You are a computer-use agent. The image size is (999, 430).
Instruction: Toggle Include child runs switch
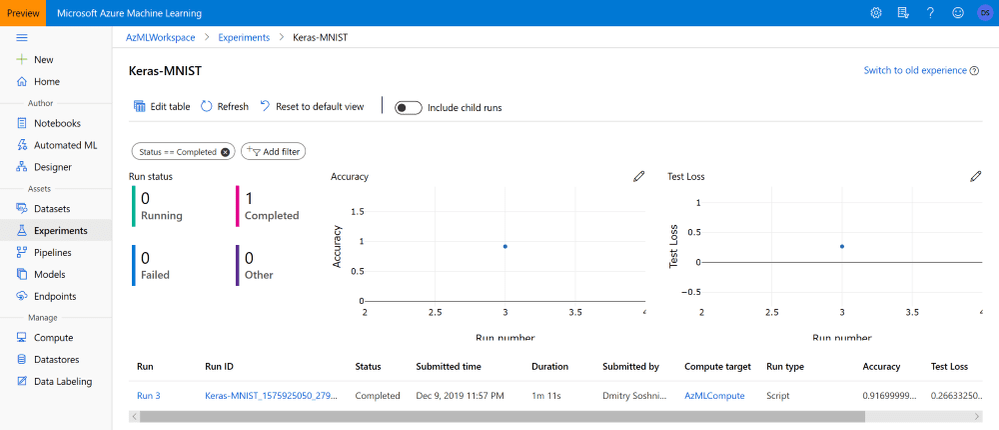(x=408, y=108)
